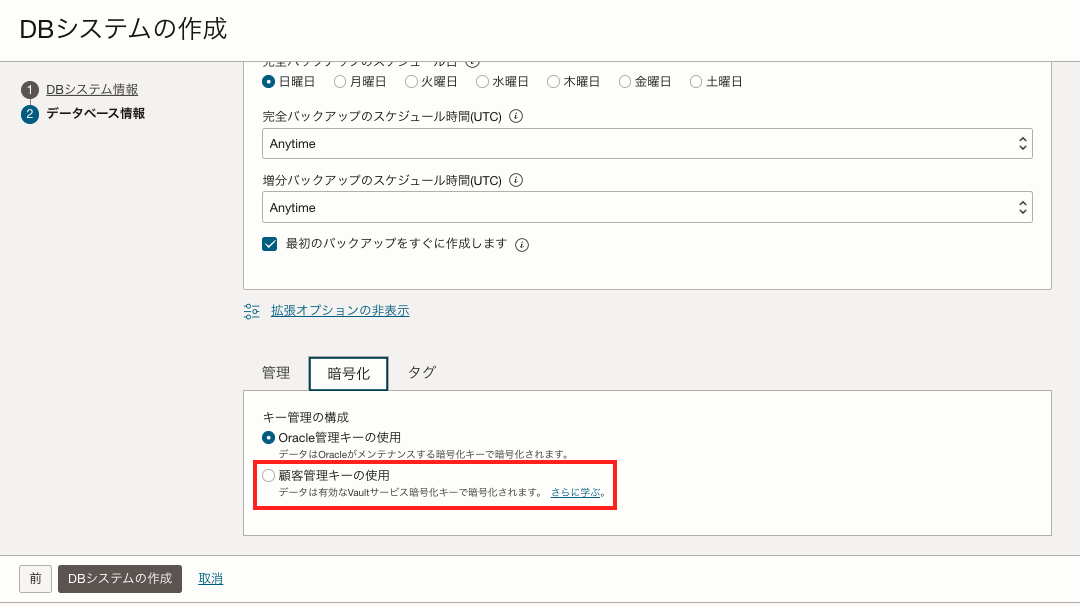
Task: Choose 土曜日 radio option
Action: click(697, 82)
